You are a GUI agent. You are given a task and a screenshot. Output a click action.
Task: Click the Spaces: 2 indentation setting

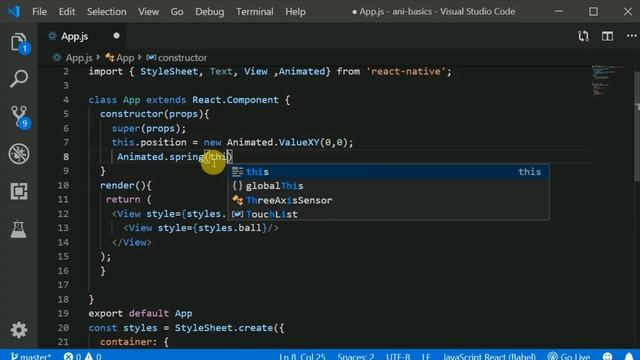coord(356,356)
